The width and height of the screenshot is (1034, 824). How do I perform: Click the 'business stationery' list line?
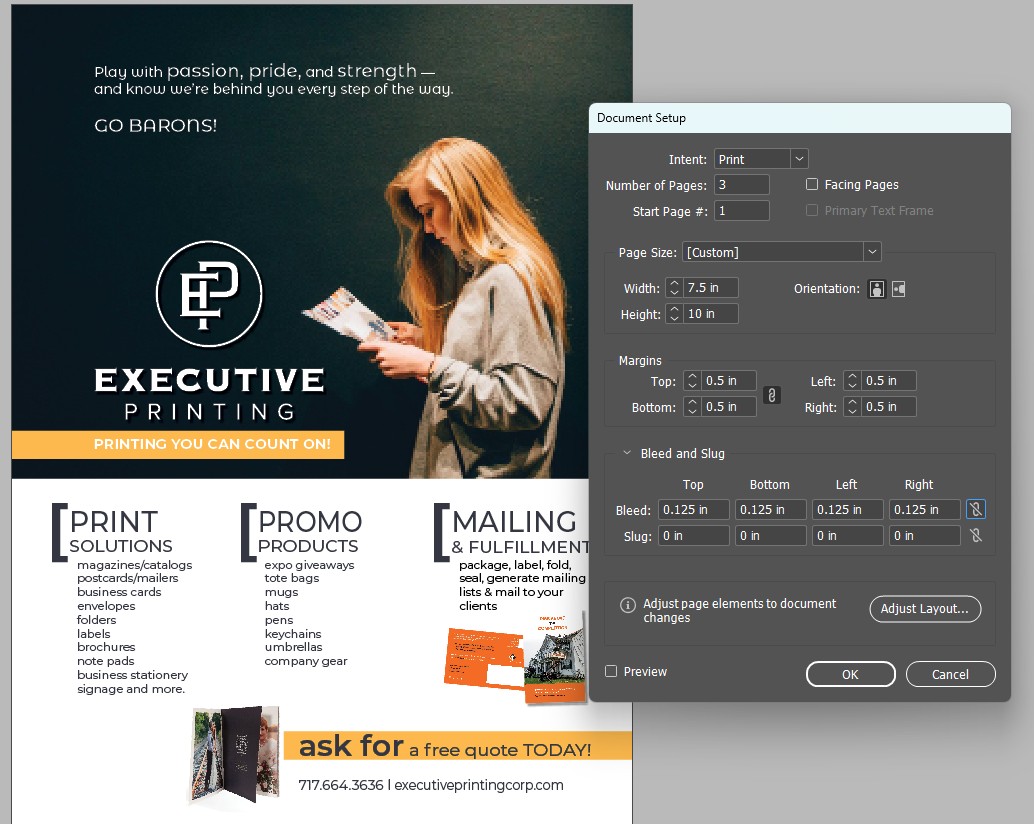pyautogui.click(x=133, y=675)
